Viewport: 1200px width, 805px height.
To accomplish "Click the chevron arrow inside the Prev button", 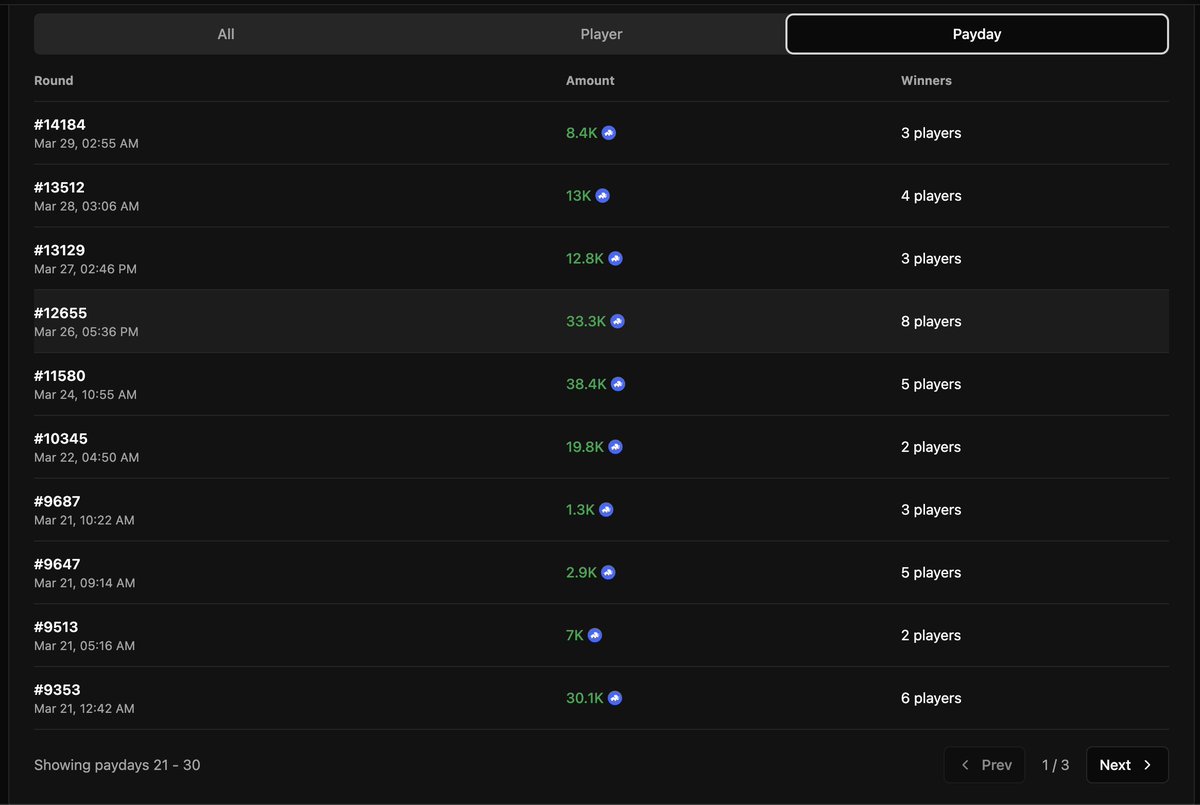I will click(x=965, y=765).
